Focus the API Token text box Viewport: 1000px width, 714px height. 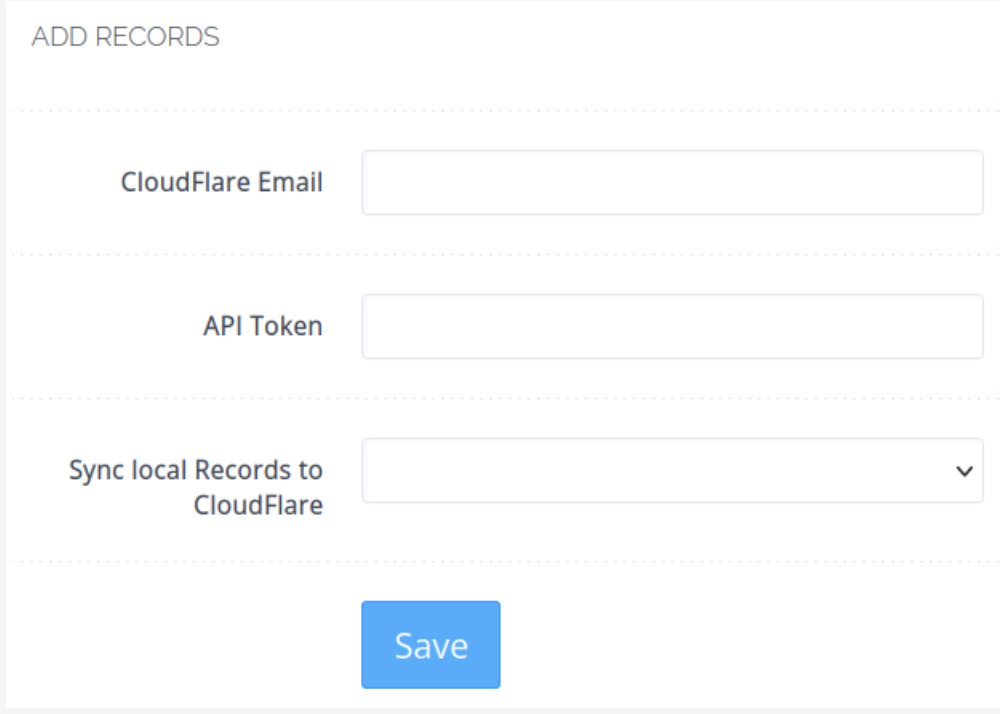tap(672, 326)
